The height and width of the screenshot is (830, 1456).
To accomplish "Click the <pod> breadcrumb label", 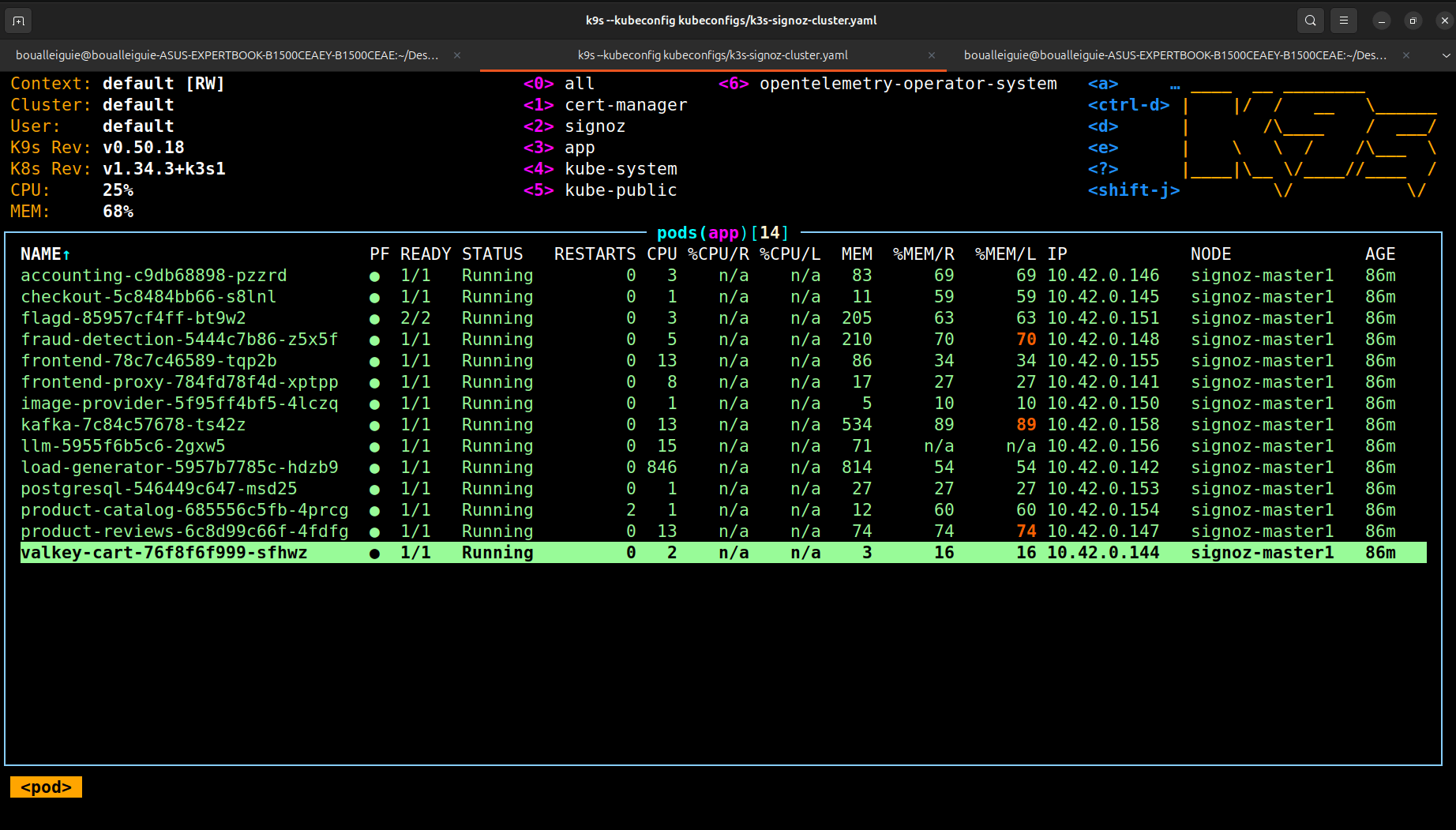I will click(x=46, y=787).
